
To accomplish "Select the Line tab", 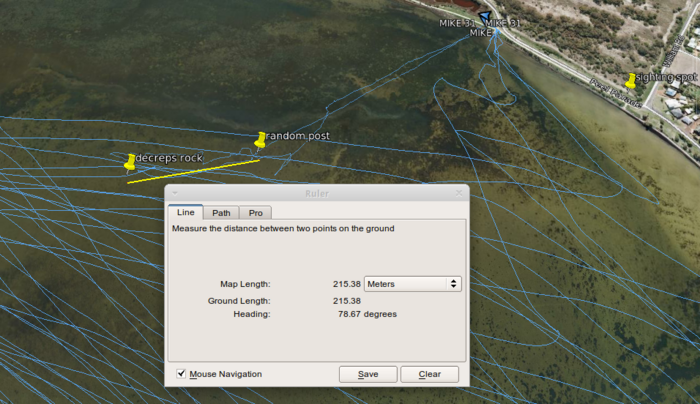I will pos(186,212).
